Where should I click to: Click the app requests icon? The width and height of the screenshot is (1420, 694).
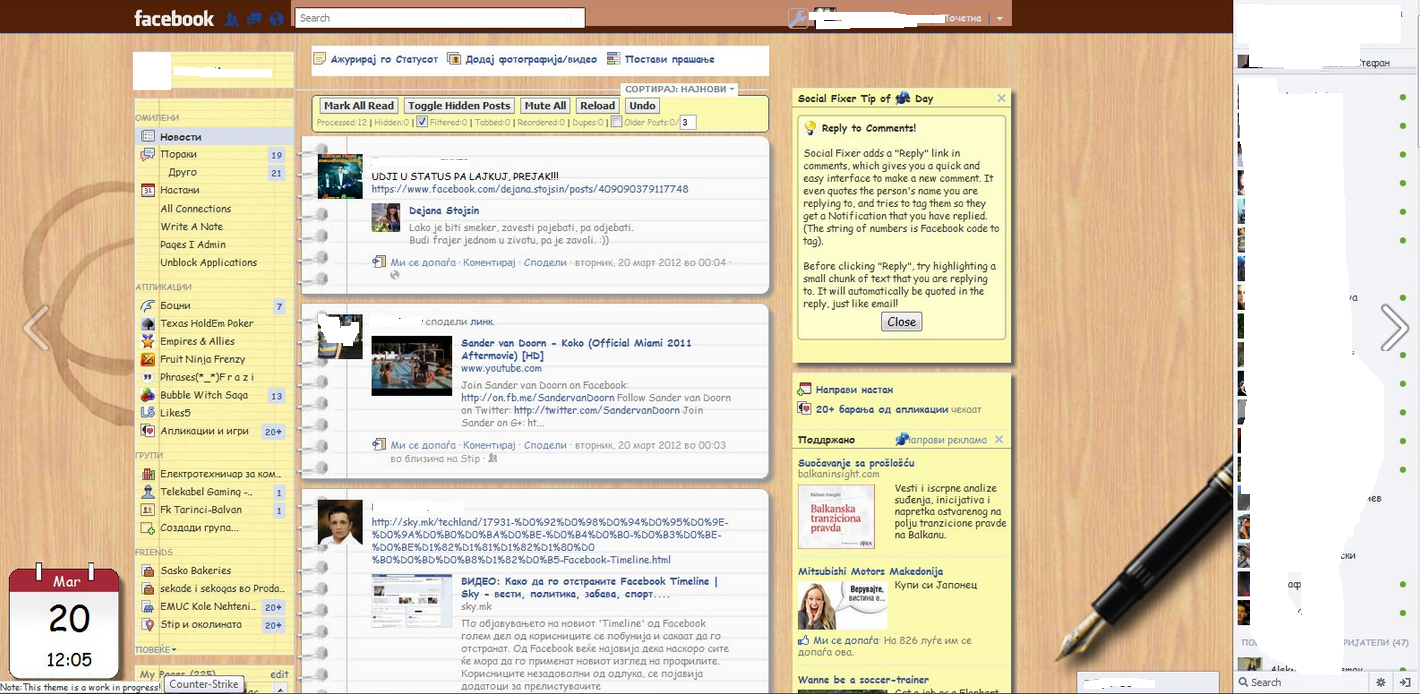tap(804, 408)
